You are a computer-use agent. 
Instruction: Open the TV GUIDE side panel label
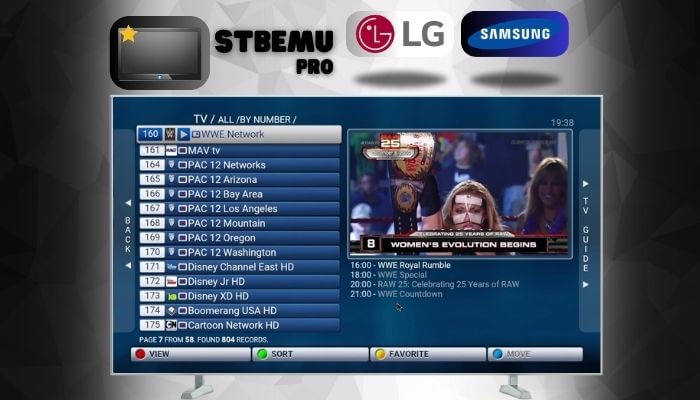[585, 235]
